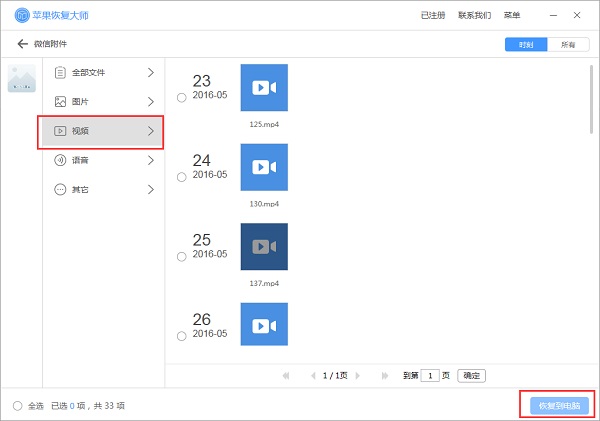The height and width of the screenshot is (421, 600).
Task: Select the radio button for date 23
Action: pos(182,98)
